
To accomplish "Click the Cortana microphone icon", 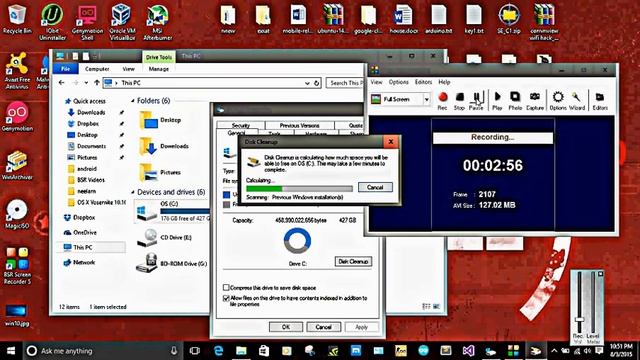I will click(174, 351).
